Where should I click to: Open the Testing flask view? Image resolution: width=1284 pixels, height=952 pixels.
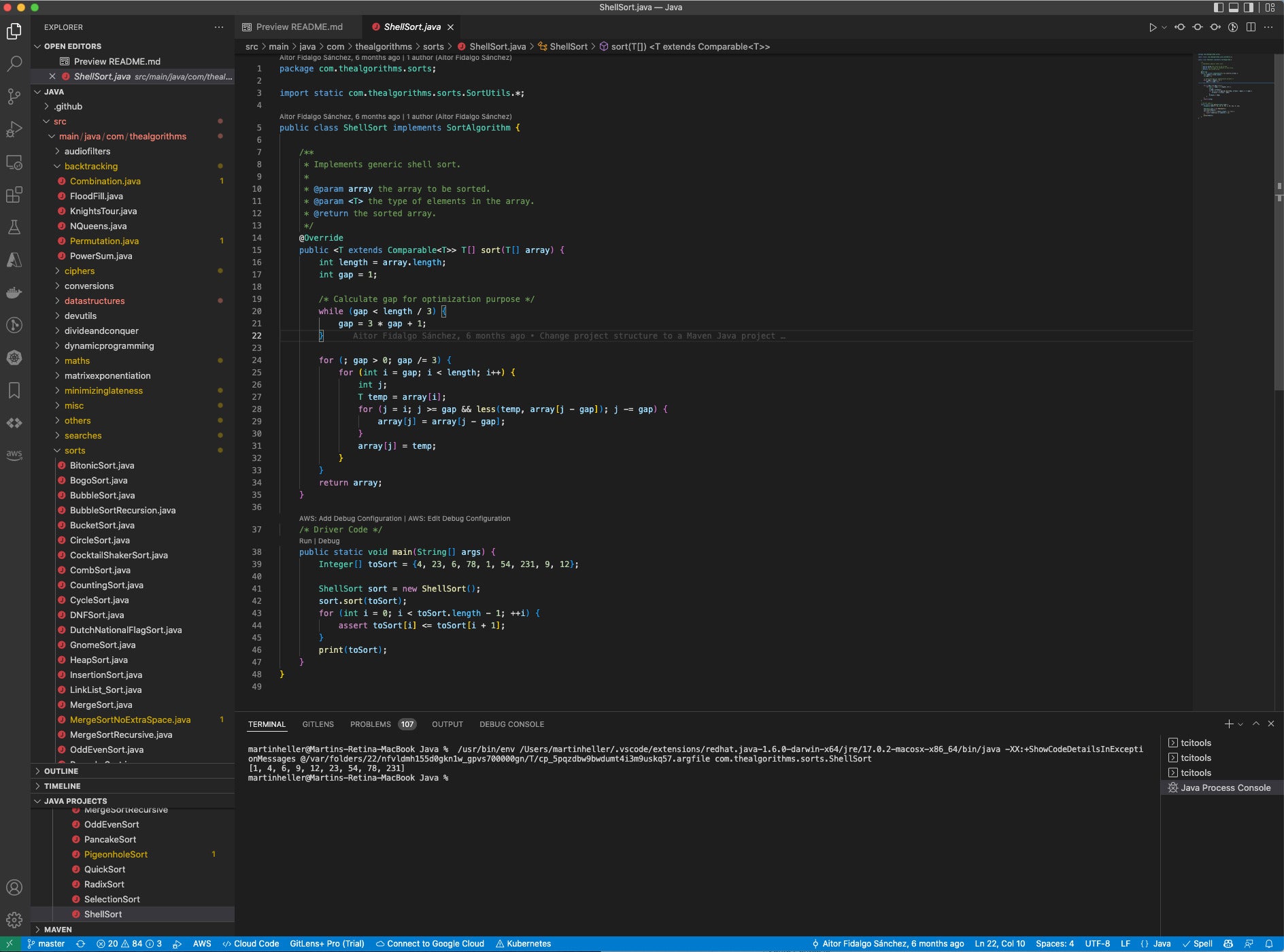coord(14,228)
